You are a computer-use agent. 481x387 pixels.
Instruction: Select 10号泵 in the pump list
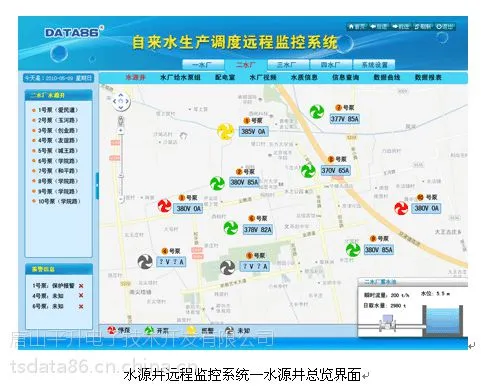(x=56, y=201)
